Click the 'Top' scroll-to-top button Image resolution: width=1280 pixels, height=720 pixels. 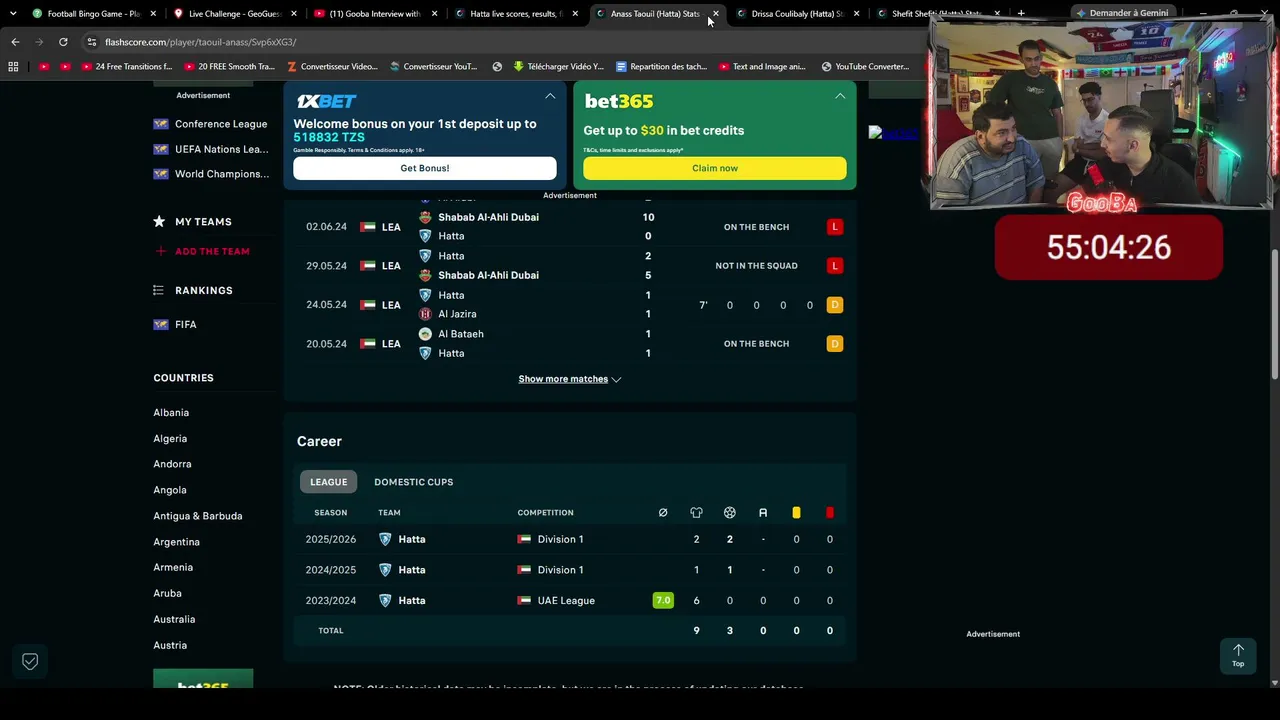tap(1238, 656)
